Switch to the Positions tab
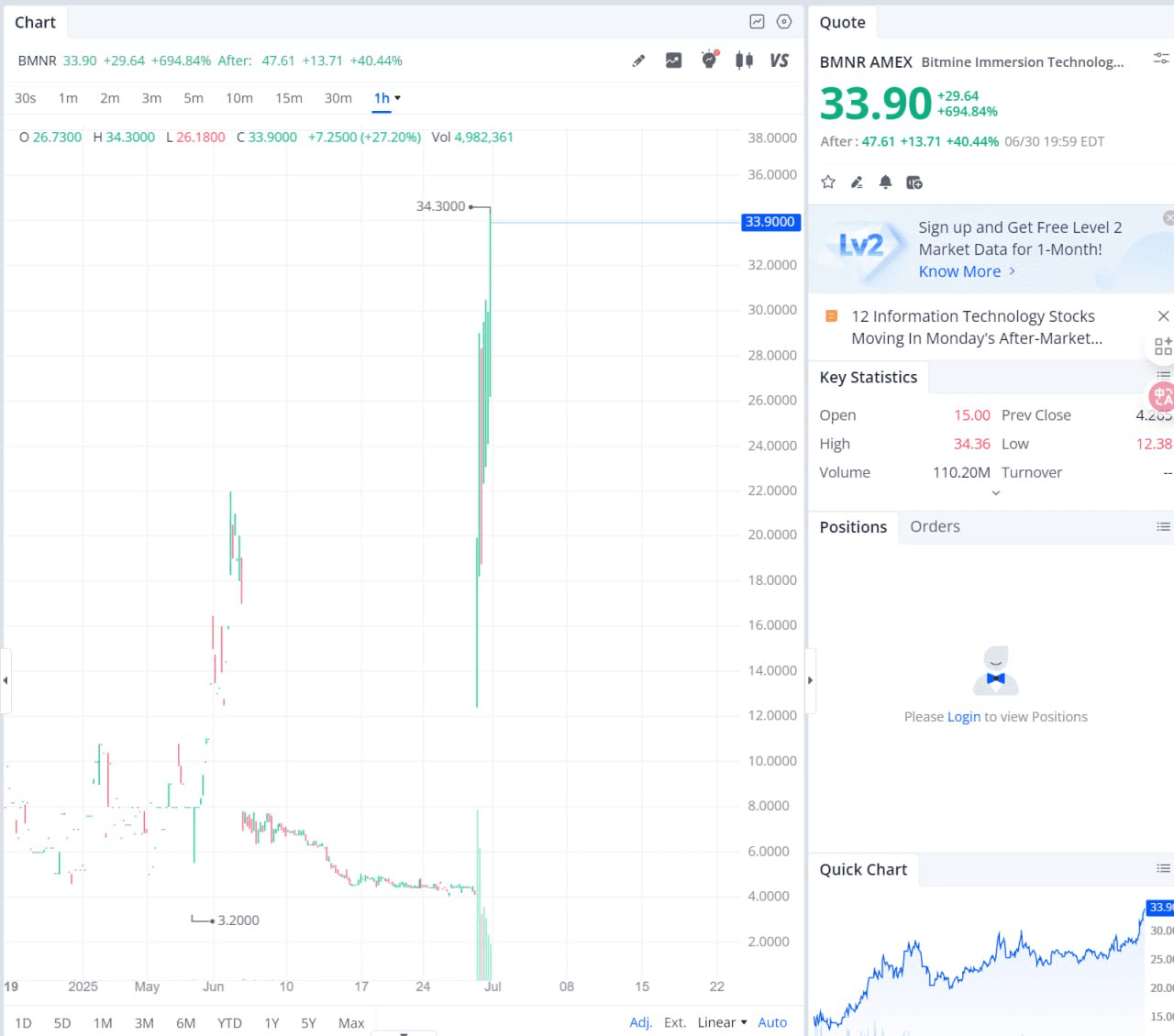Viewport: 1174px width, 1036px height. pos(853,527)
